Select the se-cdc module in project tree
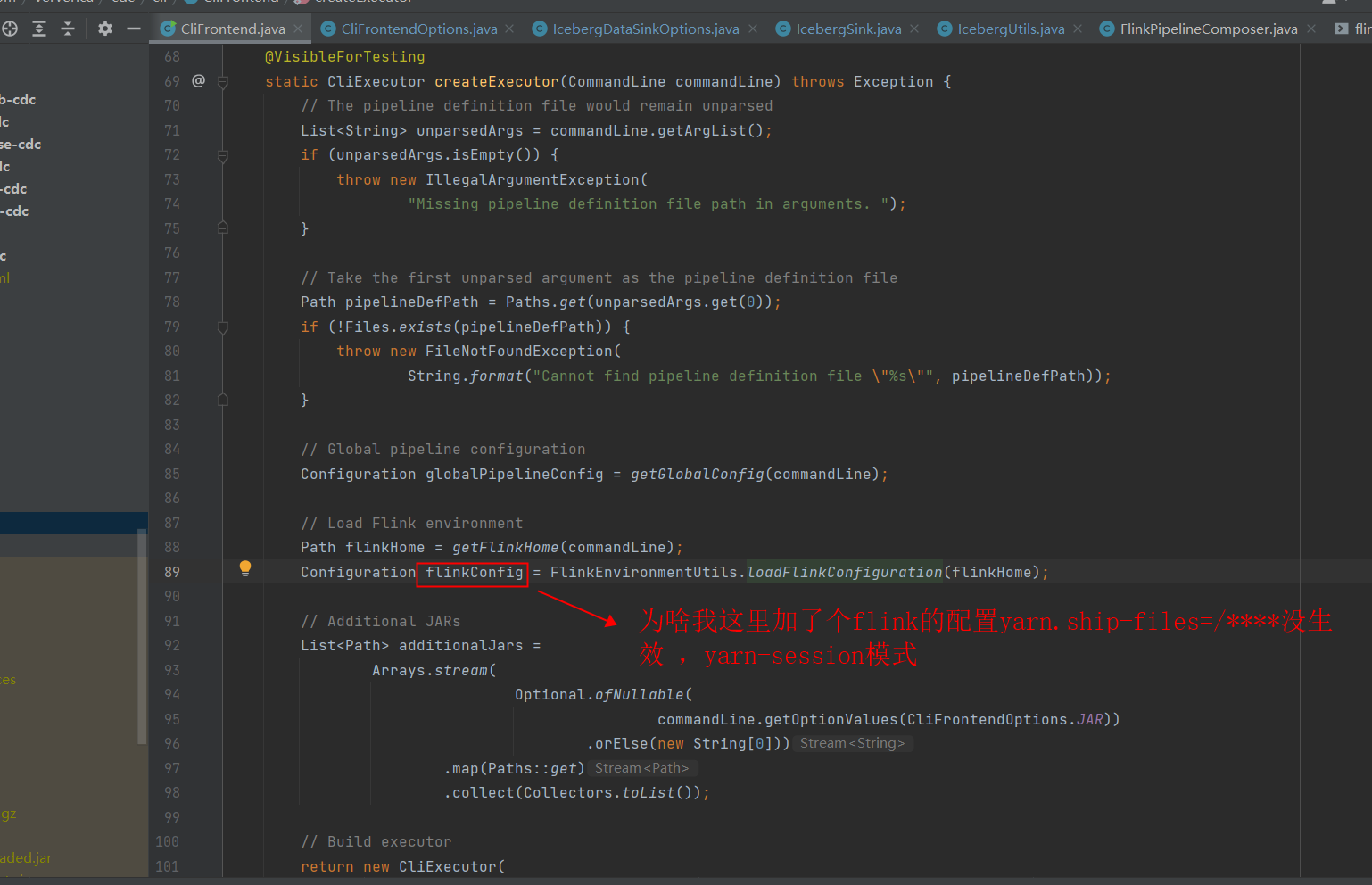The image size is (1372, 885). tap(21, 144)
